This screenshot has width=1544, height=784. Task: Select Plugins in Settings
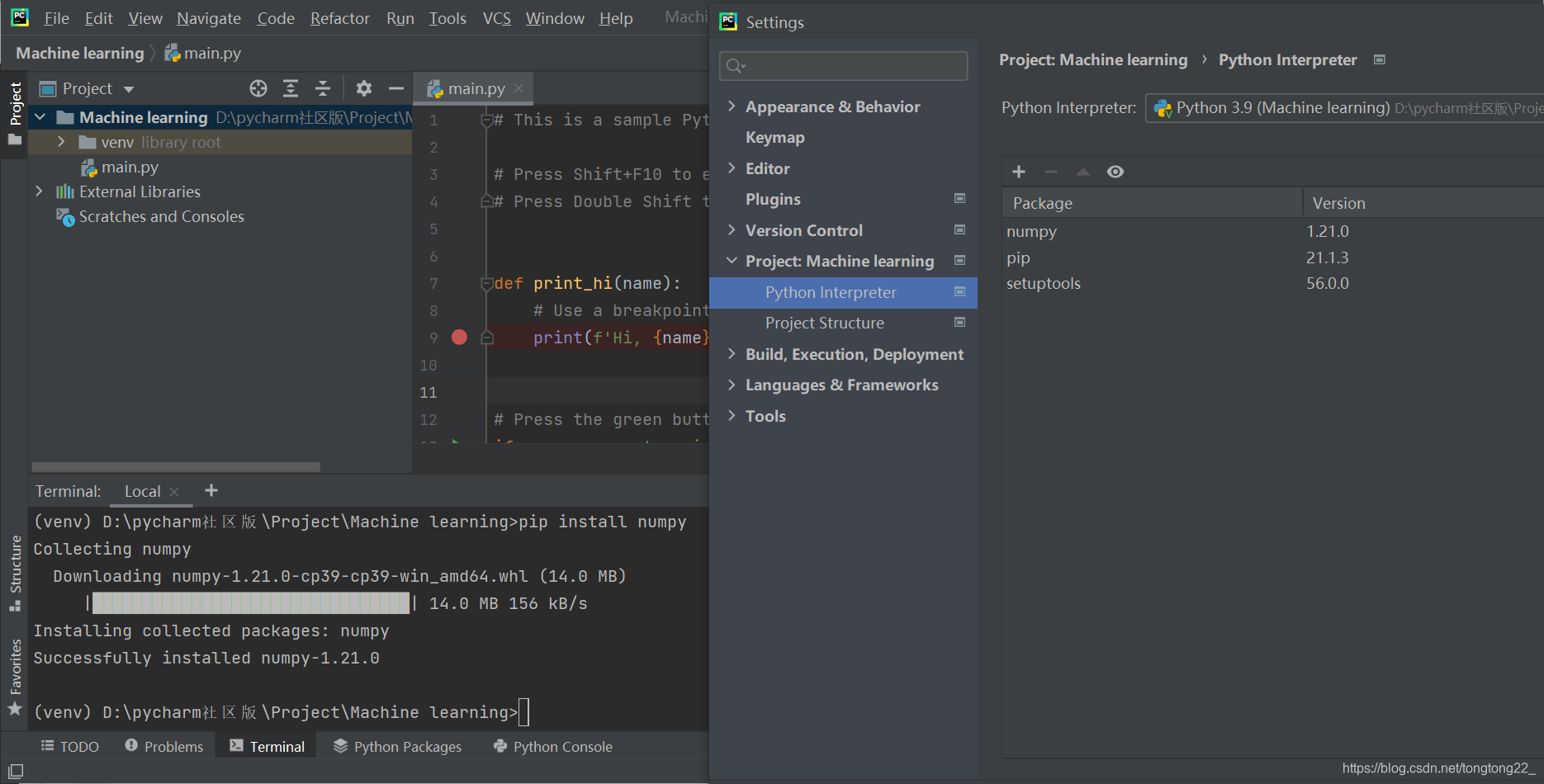(773, 199)
